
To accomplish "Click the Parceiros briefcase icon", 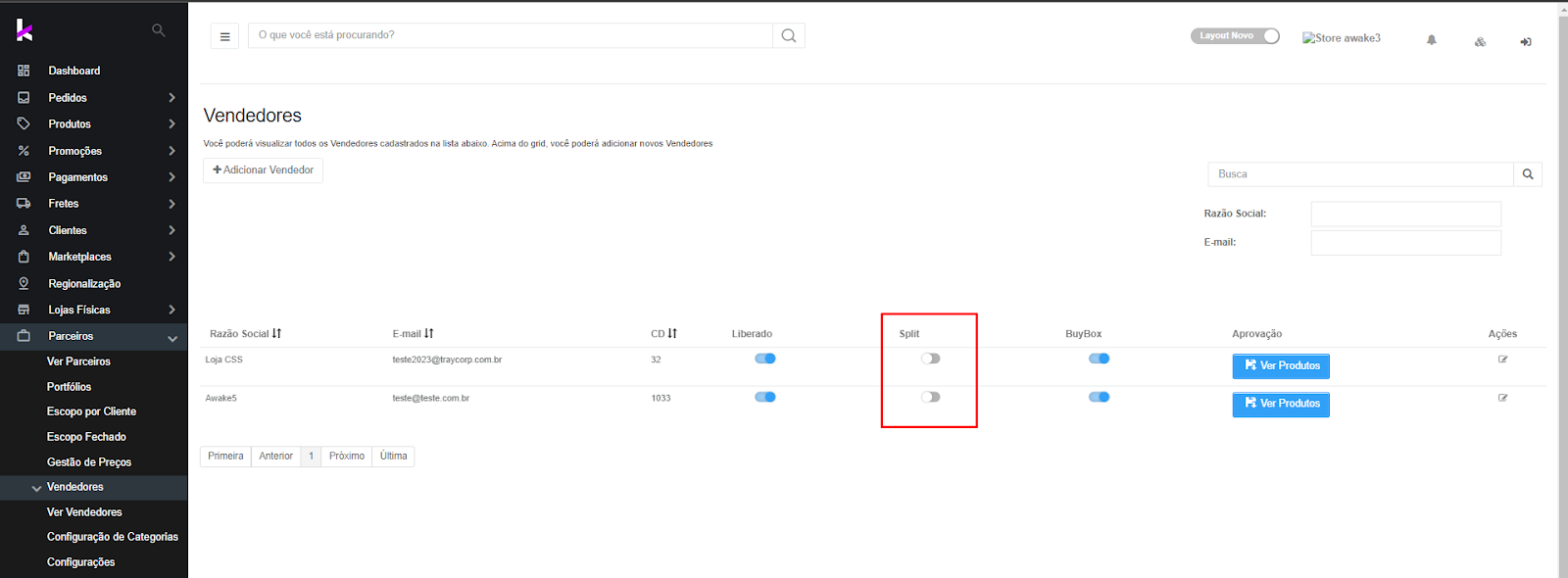I will (24, 336).
